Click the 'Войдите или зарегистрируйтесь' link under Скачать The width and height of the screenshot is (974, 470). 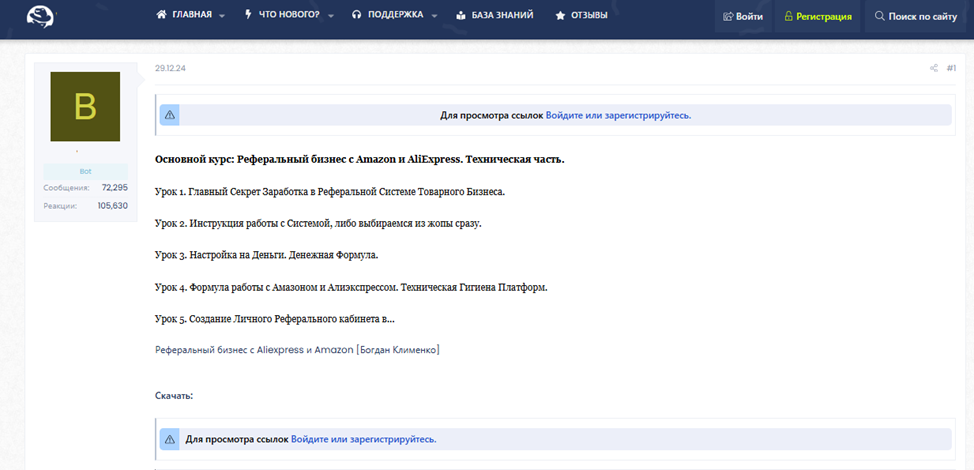[363, 439]
